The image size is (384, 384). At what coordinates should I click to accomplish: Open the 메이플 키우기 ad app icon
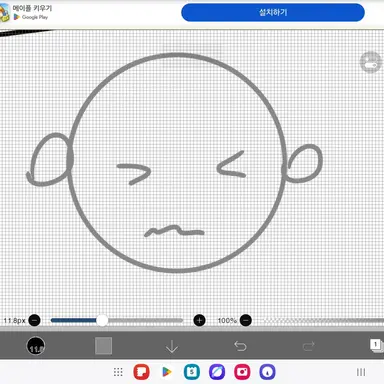point(5,13)
